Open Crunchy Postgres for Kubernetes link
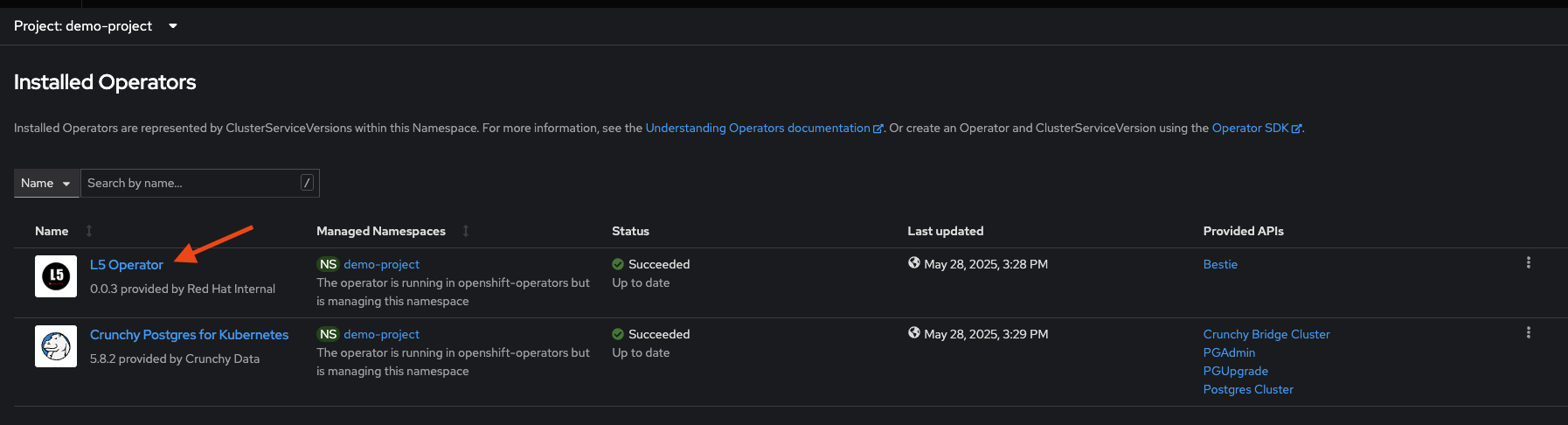This screenshot has height=425, width=1568. pos(189,335)
